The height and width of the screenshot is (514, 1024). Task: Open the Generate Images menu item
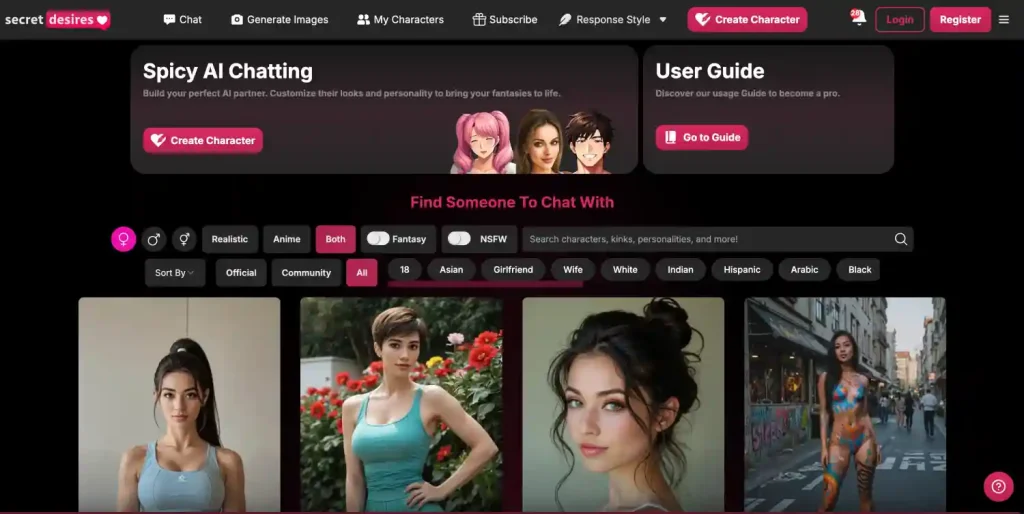pos(279,19)
